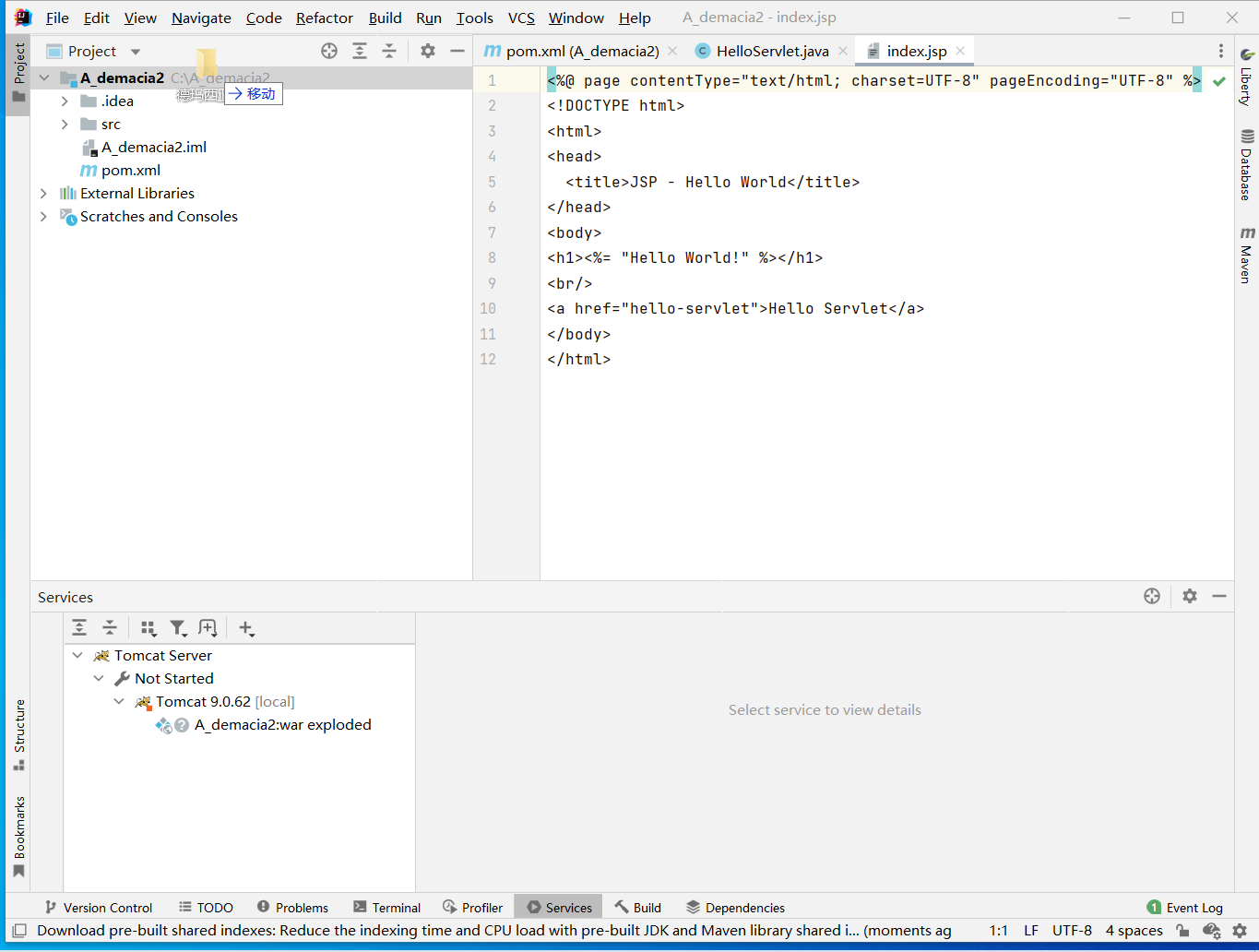
Task: Select opened file locate icon in Project panel
Action: click(329, 51)
